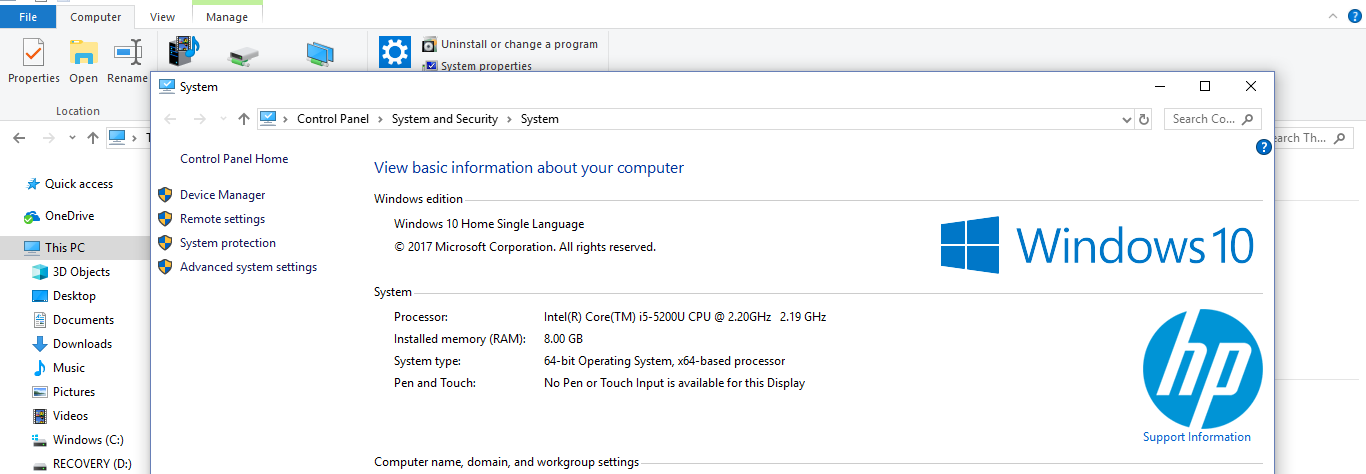This screenshot has width=1366, height=474.
Task: Refresh the System window address bar
Action: [1144, 119]
